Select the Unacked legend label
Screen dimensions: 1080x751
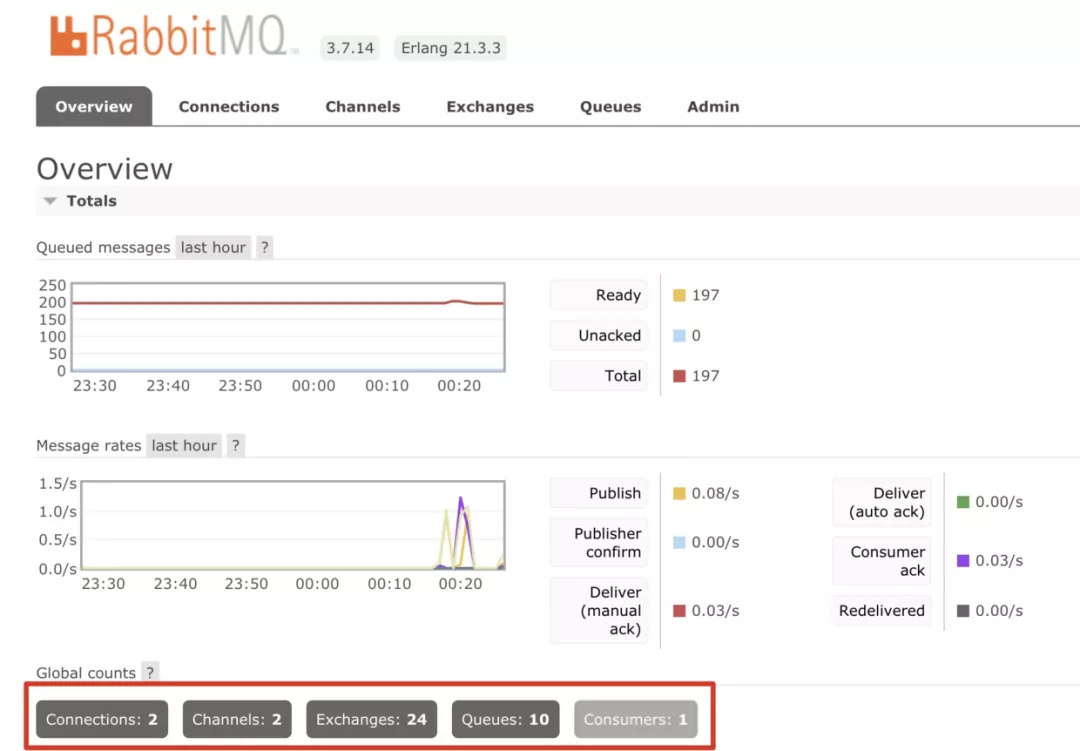pyautogui.click(x=599, y=336)
